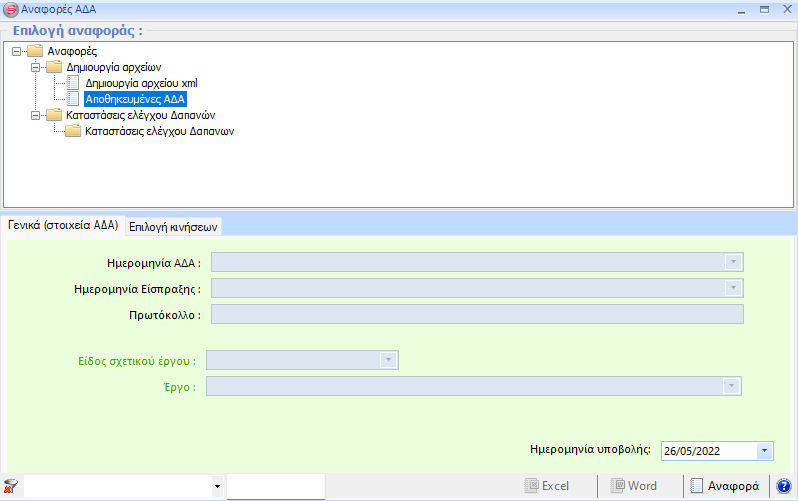Open the Ημερομηνία υποβολής date dropdown
Viewport: 798px width, 501px height.
tap(765, 451)
